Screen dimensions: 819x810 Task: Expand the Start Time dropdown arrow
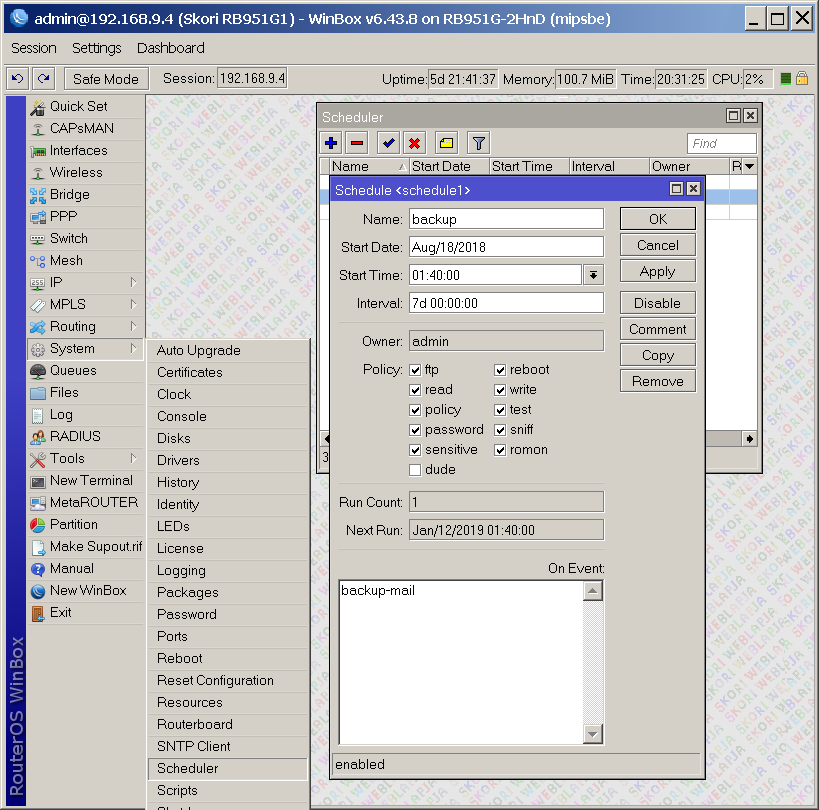tap(593, 275)
